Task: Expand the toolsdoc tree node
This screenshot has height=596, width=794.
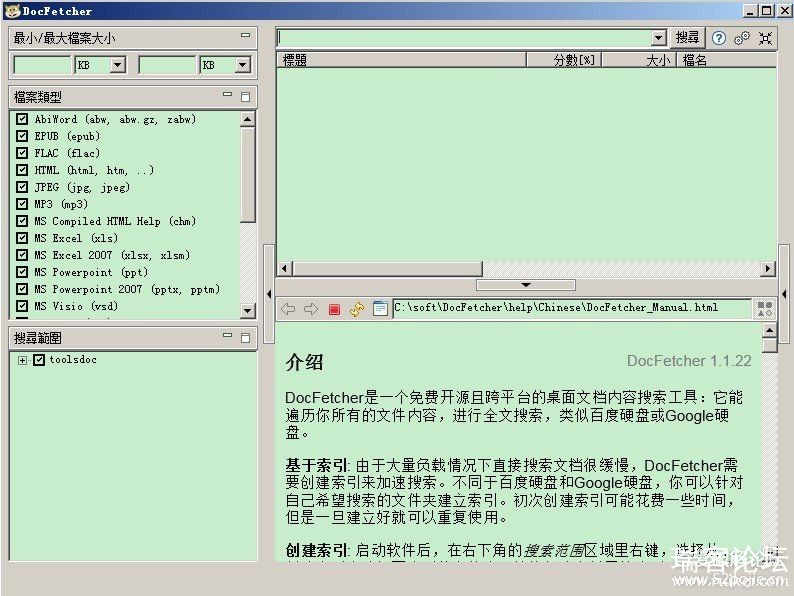Action: pos(22,360)
